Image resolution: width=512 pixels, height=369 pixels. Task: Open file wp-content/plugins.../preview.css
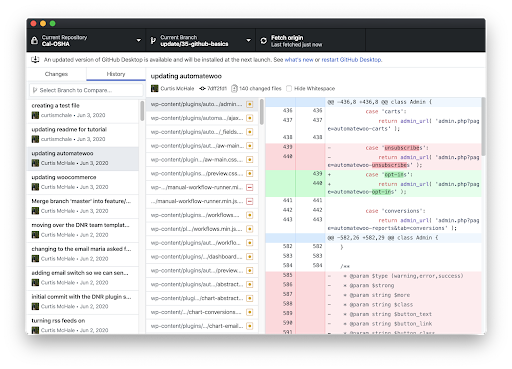202,174
